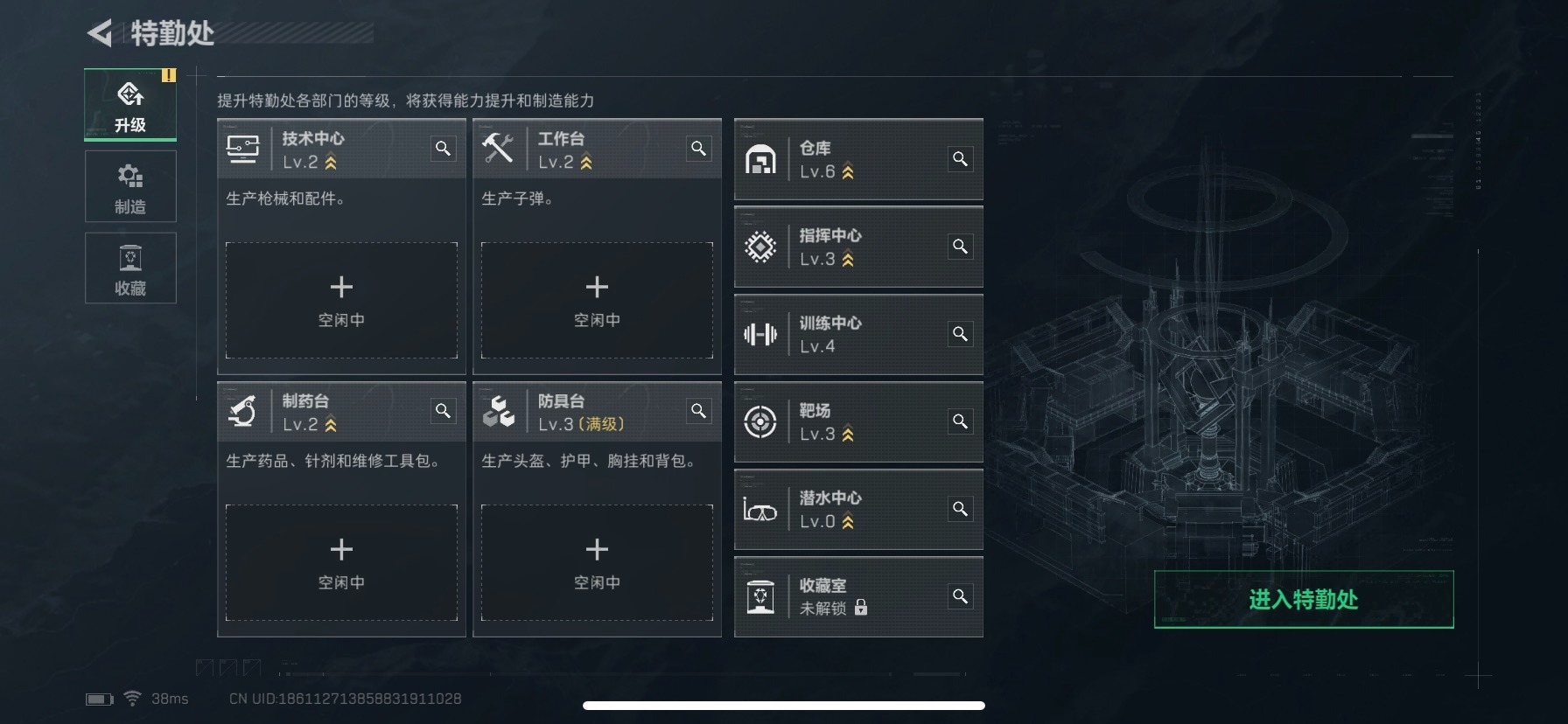Image resolution: width=1568 pixels, height=724 pixels.
Task: Click the back arrow next to 特勤处
Action: click(100, 33)
